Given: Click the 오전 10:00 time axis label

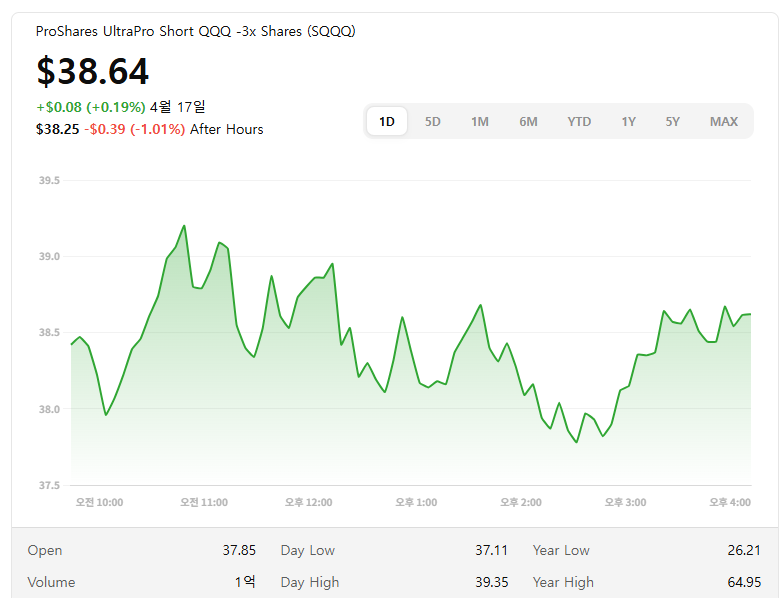Looking at the screenshot, I should click(99, 502).
